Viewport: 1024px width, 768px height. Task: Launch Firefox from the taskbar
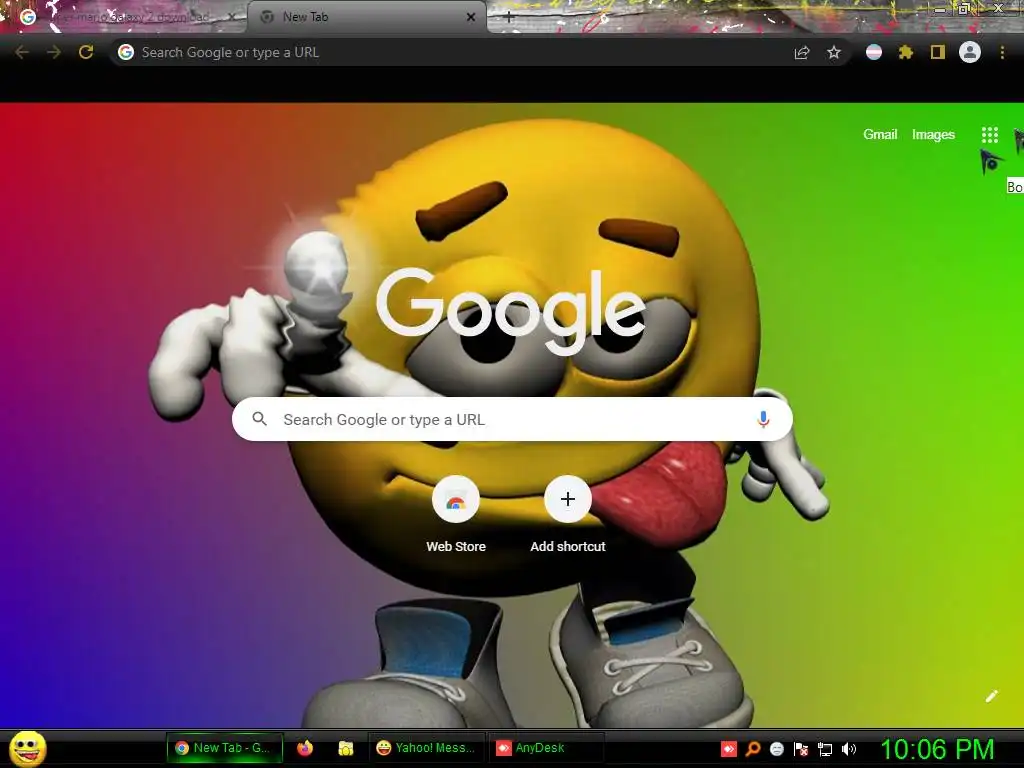point(304,748)
